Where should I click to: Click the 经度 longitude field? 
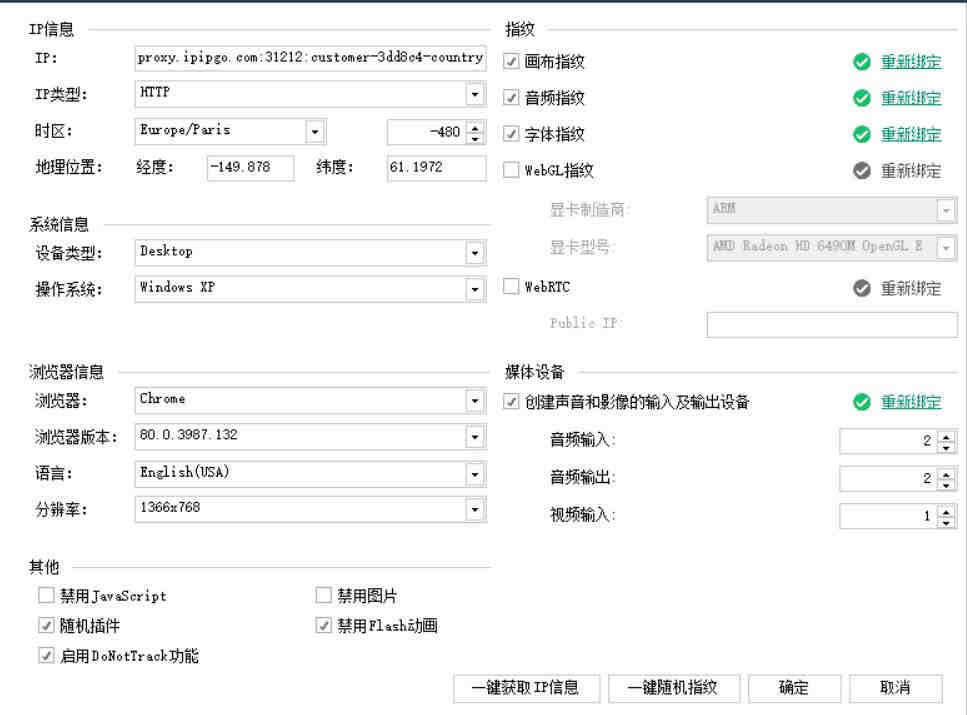pyautogui.click(x=250, y=168)
